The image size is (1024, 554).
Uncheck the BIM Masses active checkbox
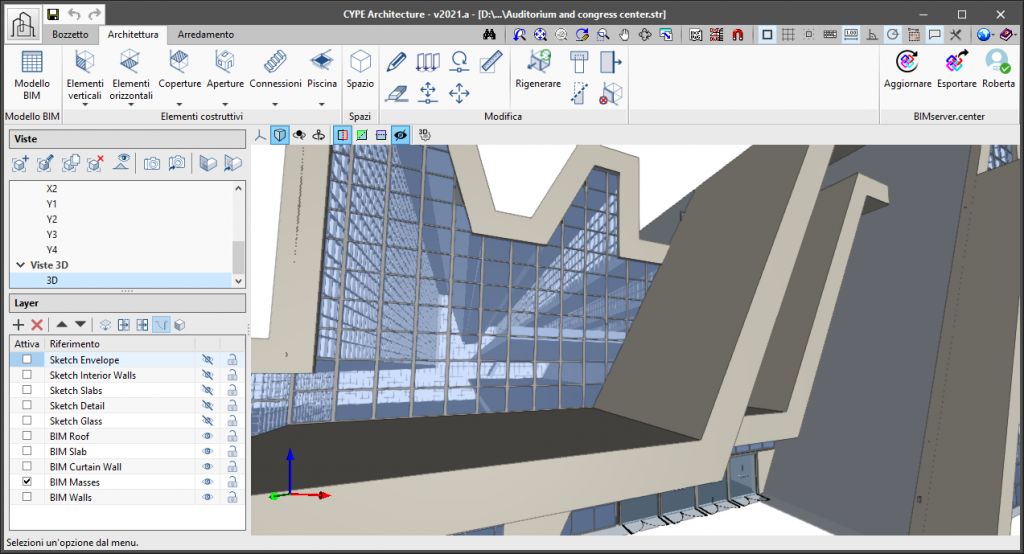(27, 482)
